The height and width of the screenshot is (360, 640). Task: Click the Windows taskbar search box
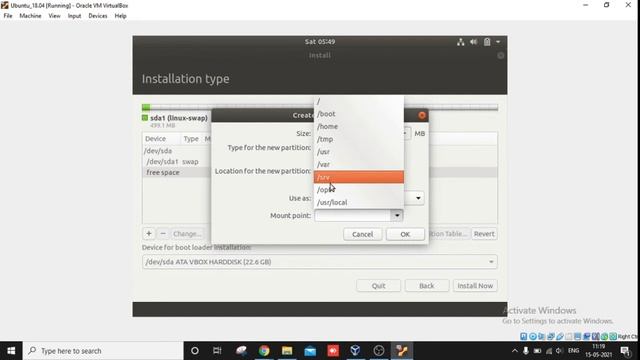coord(103,351)
